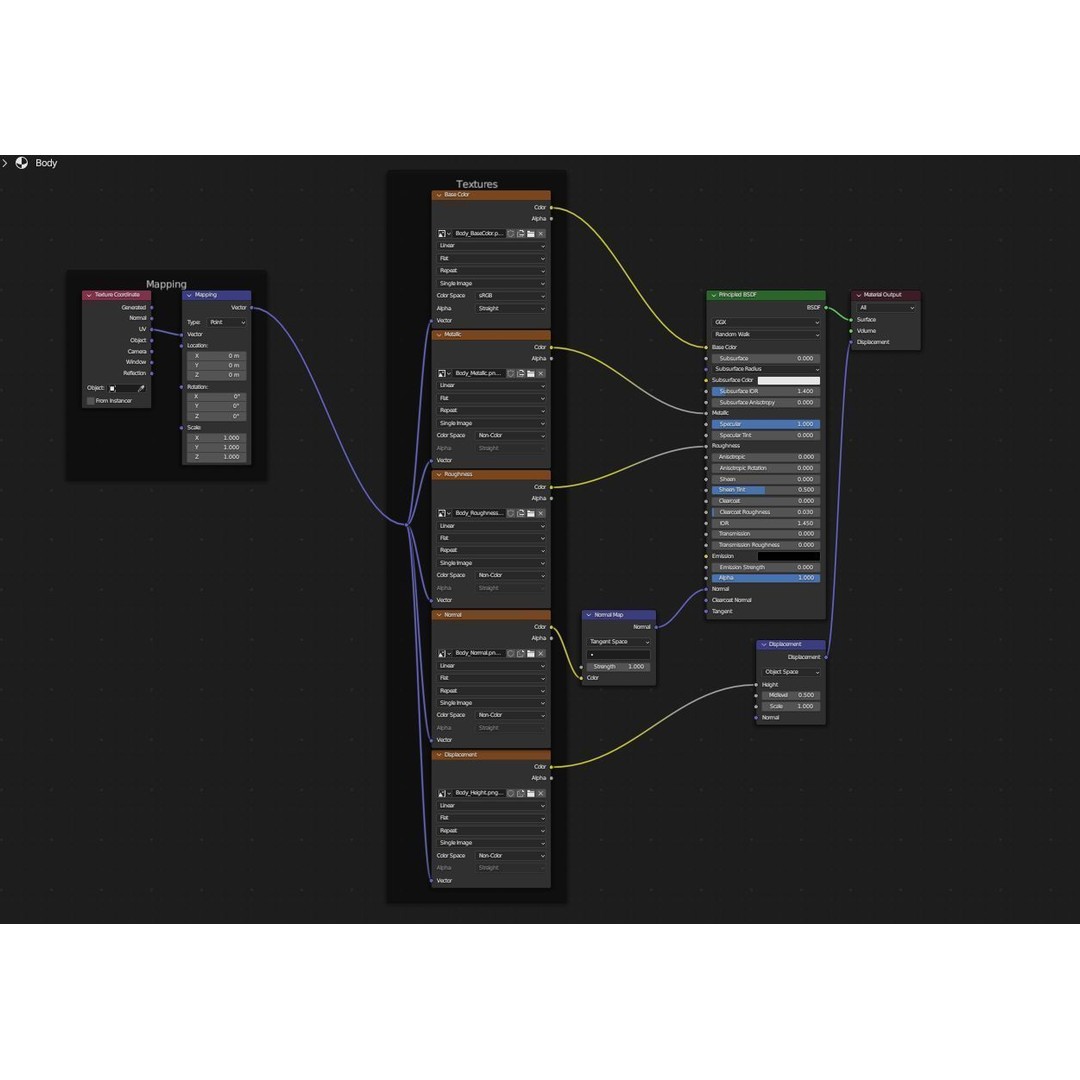Viewport: 1080px width, 1080px height.
Task: Collapse the Principled BSDF node header arrow
Action: pyautogui.click(x=714, y=295)
